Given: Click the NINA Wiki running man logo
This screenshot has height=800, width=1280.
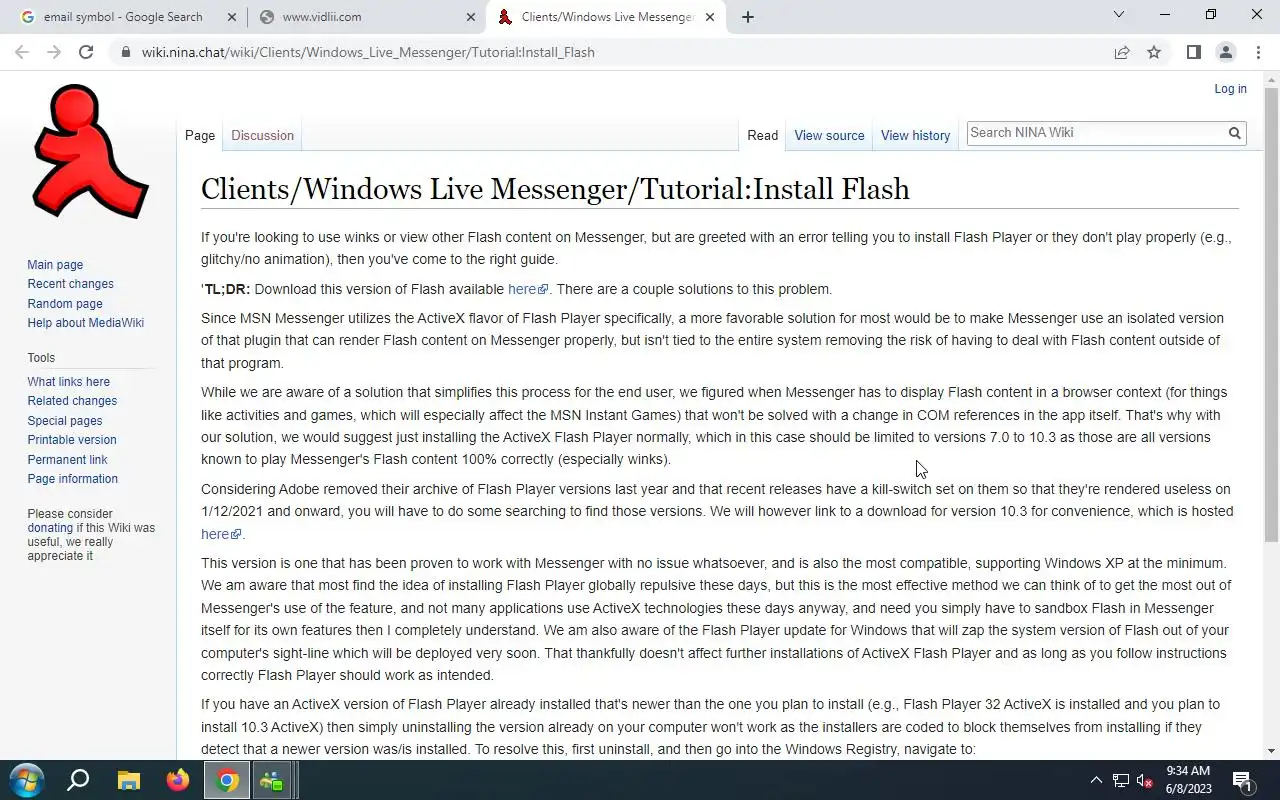Looking at the screenshot, I should tap(89, 151).
